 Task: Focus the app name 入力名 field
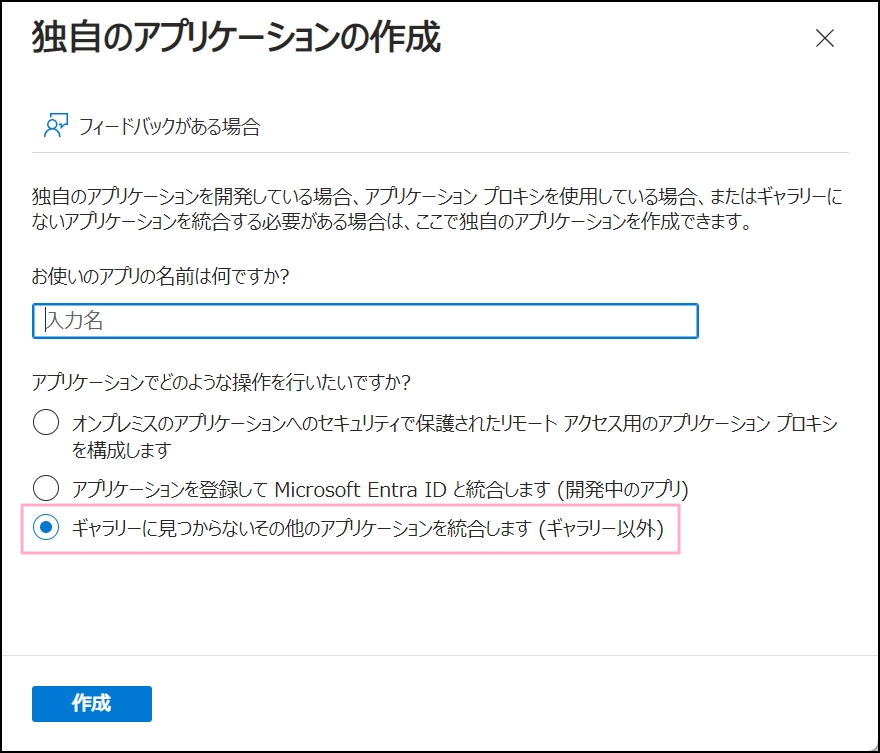365,321
